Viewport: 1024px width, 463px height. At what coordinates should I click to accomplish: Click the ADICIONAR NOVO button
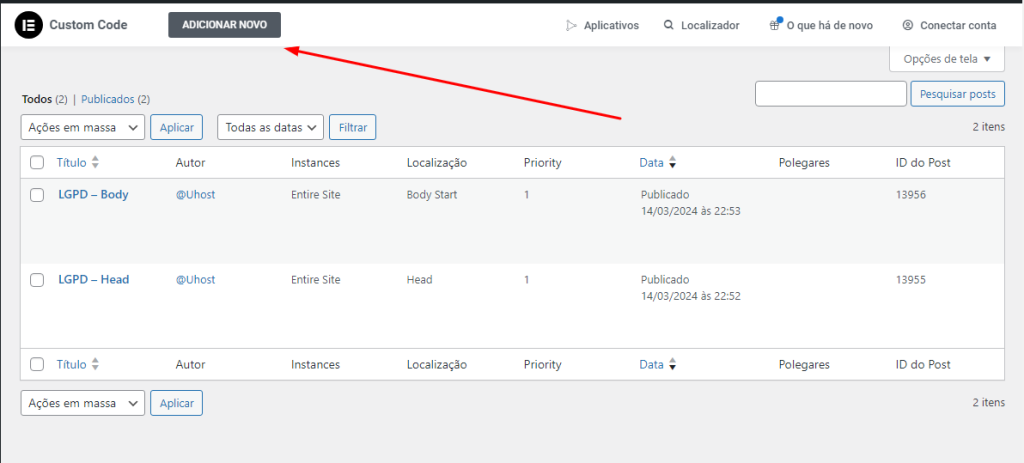point(225,25)
